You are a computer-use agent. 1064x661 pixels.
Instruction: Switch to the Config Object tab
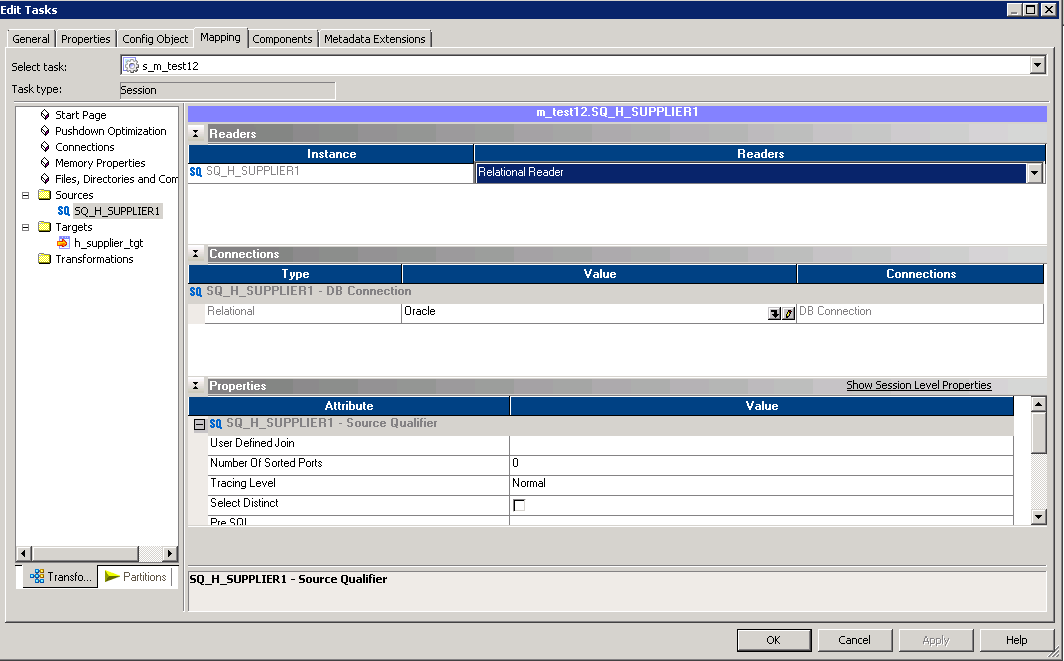pyautogui.click(x=155, y=39)
